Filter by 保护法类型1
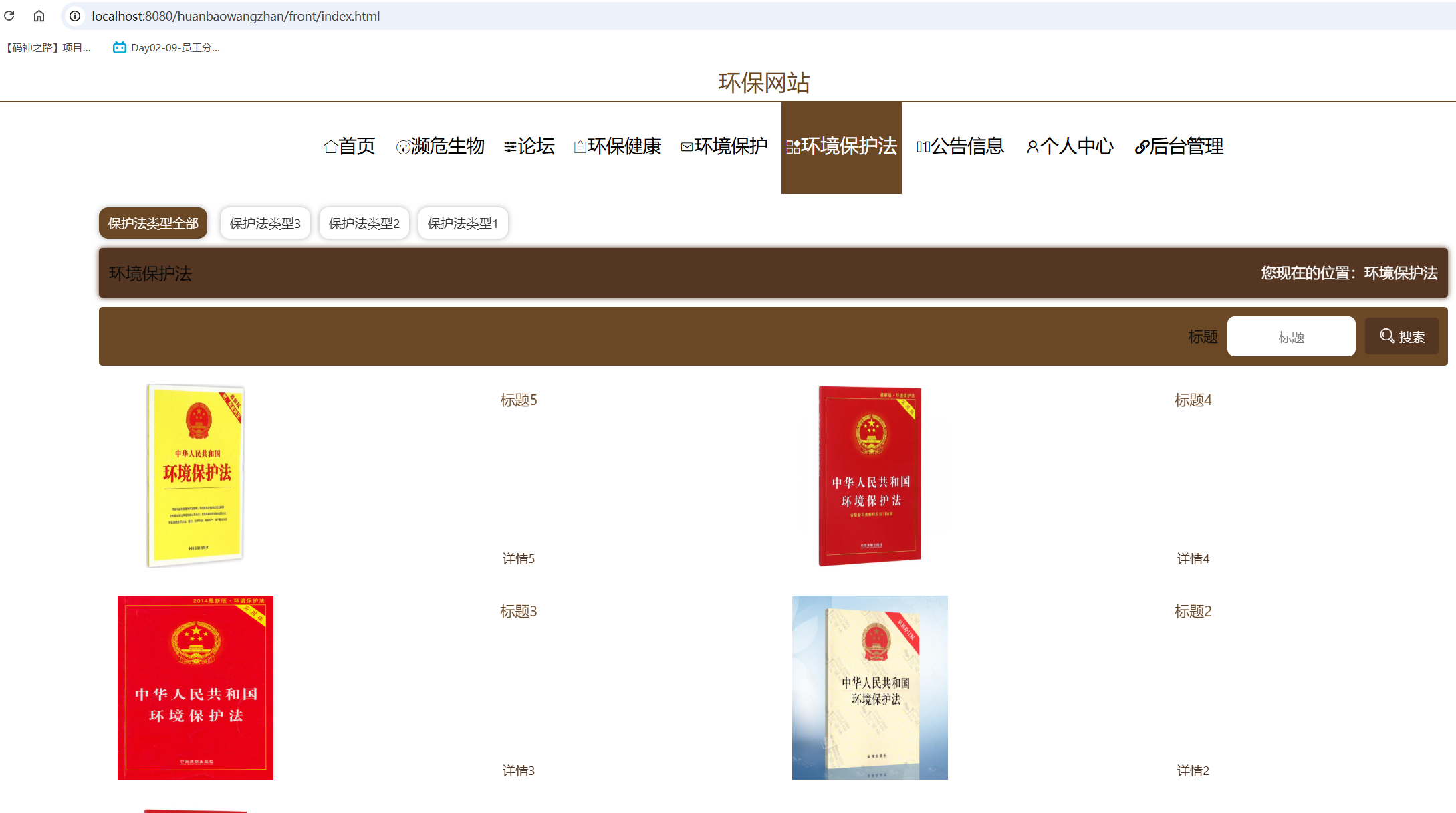The height and width of the screenshot is (813, 1456). coord(463,223)
